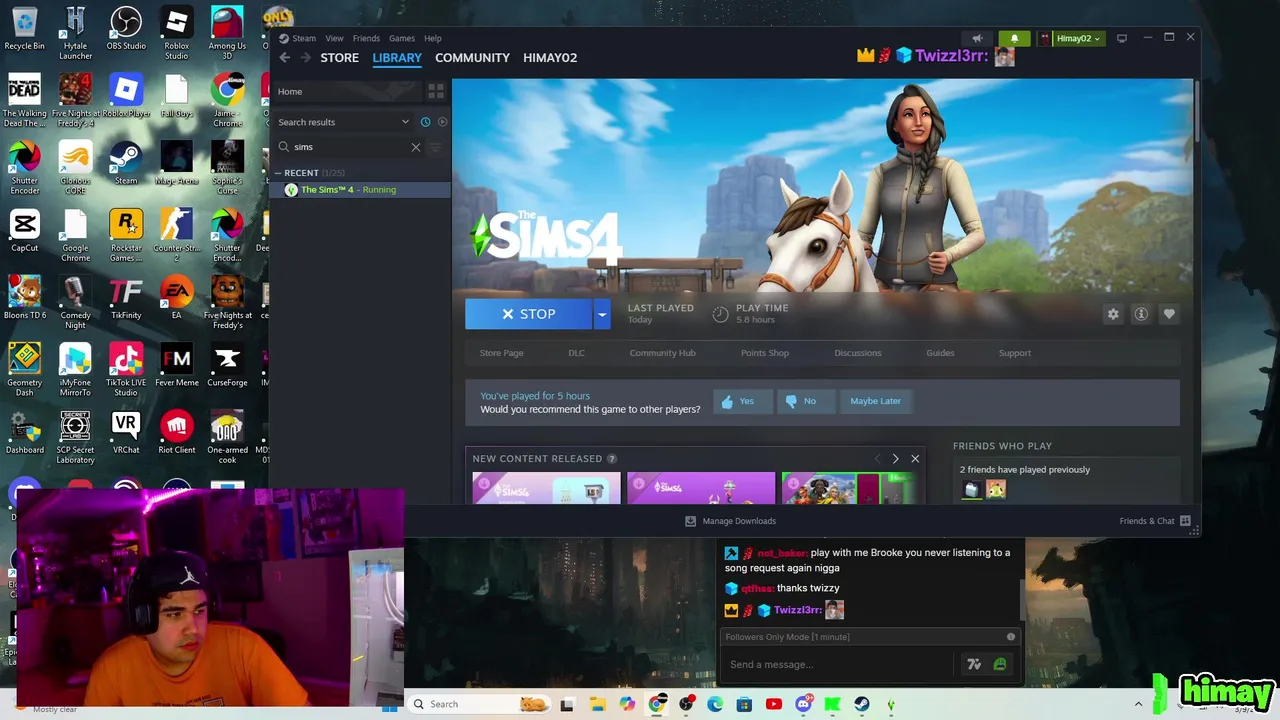Open YouTube from the taskbar
The height and width of the screenshot is (720, 1280).
tap(773, 704)
